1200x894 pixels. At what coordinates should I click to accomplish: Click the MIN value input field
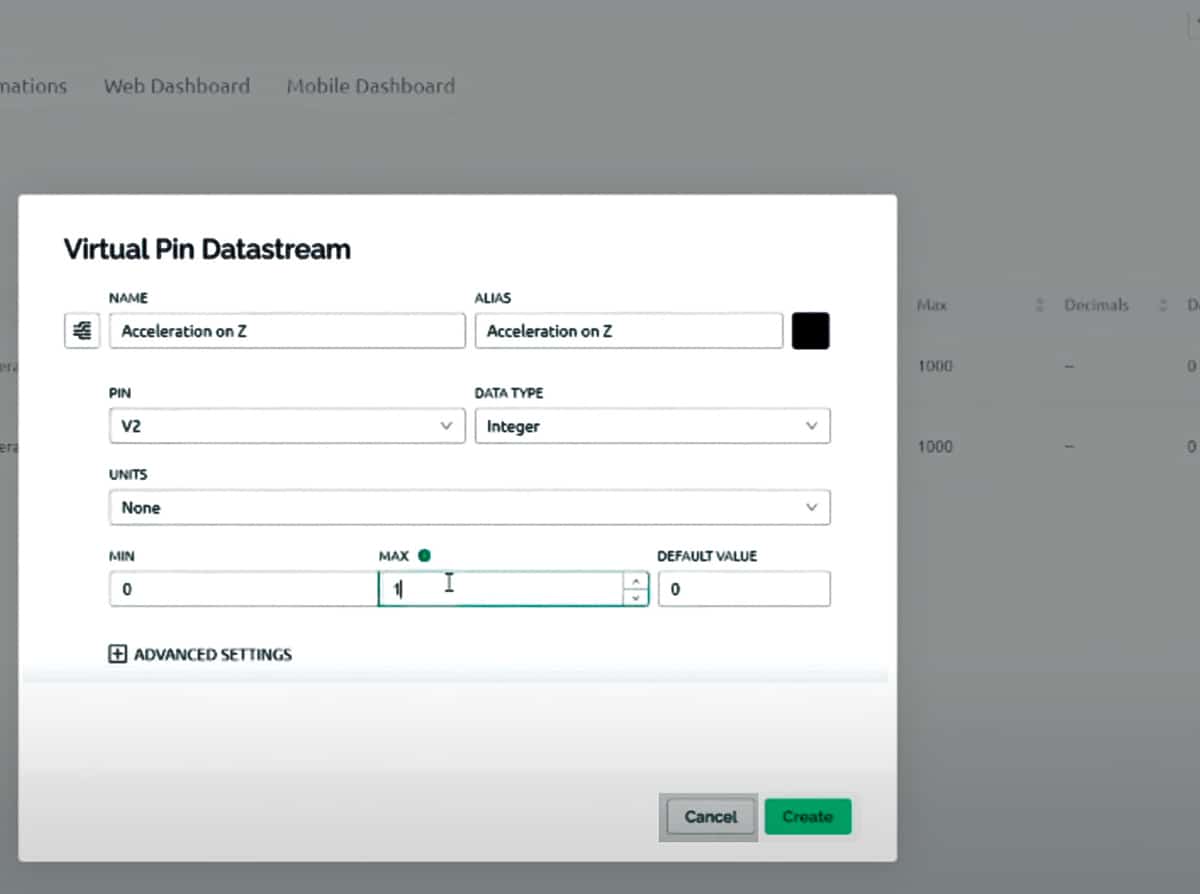point(240,589)
